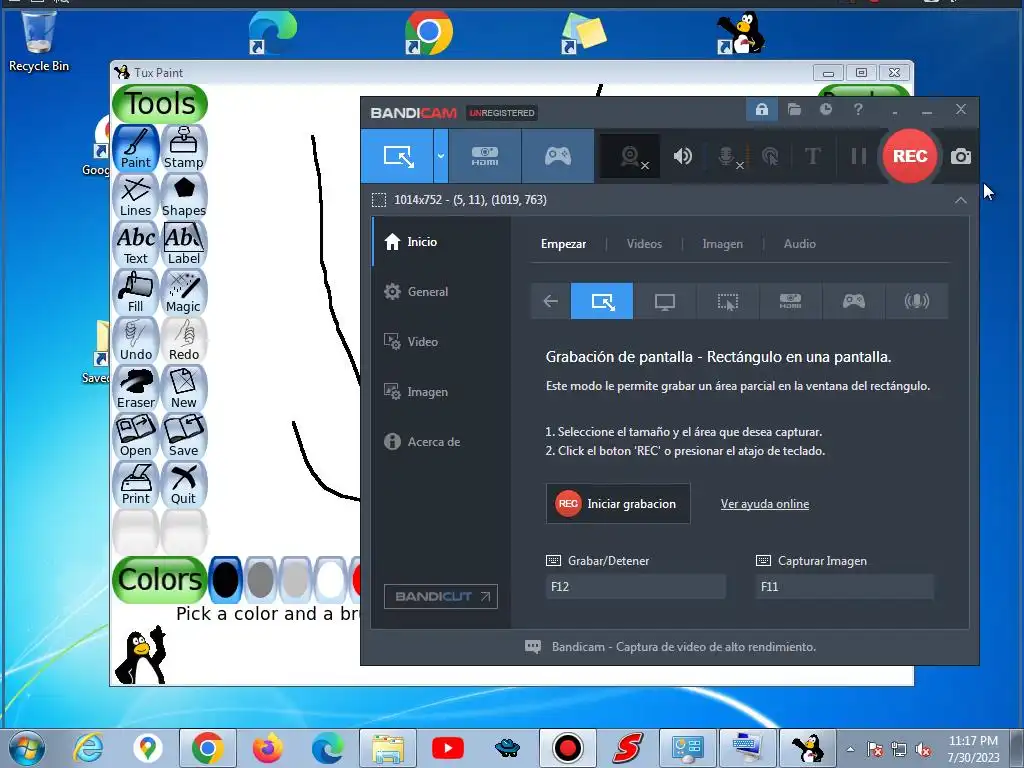Pick the Text tool in Tux Paint
This screenshot has width=1024, height=768.
point(136,244)
